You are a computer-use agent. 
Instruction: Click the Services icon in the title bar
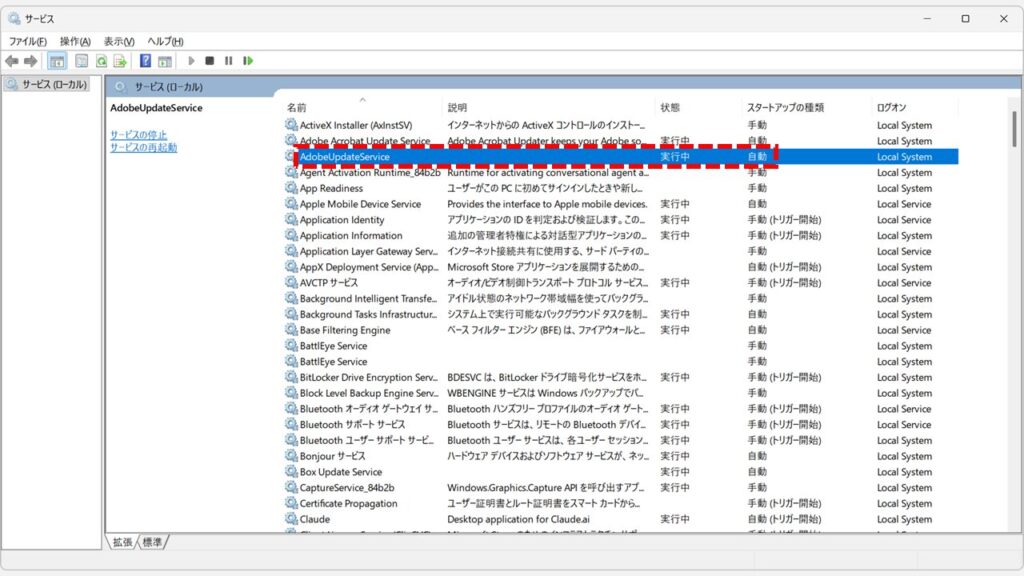(14, 18)
